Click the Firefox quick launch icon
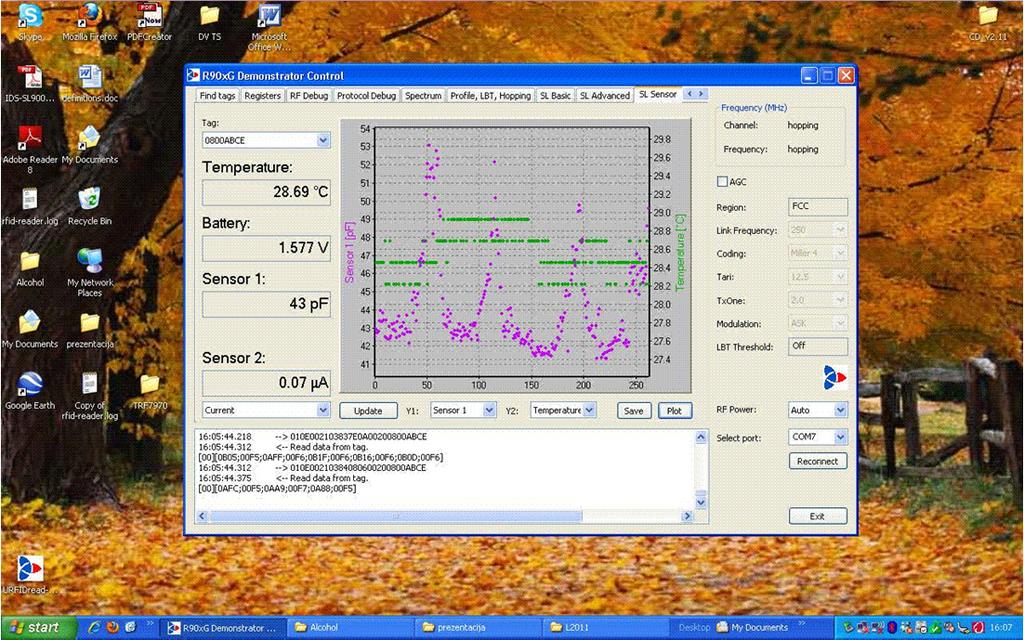Image resolution: width=1024 pixels, height=640 pixels. click(x=112, y=628)
